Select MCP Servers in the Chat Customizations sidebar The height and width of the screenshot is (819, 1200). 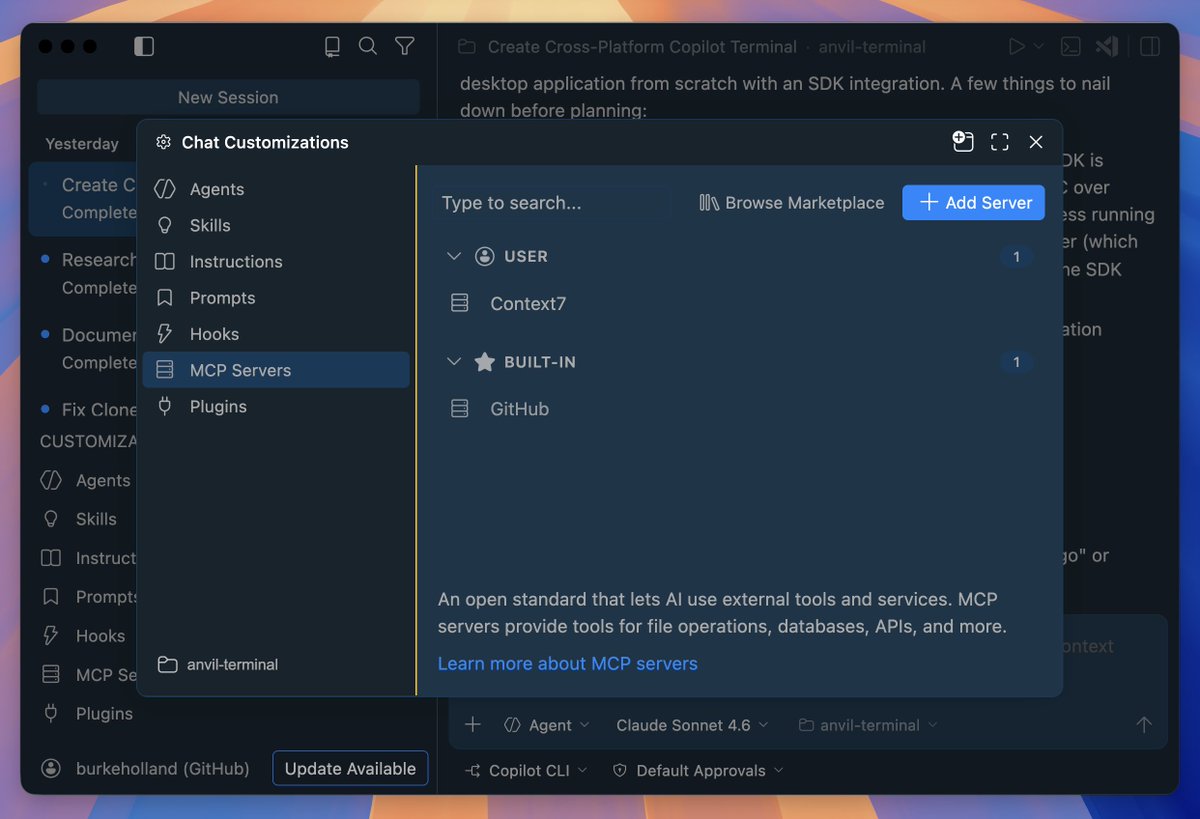point(276,370)
